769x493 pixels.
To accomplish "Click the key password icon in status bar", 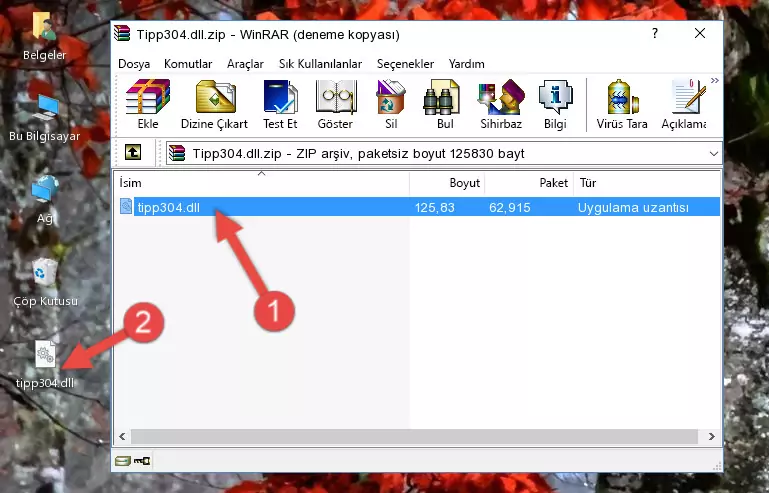I will tap(142, 460).
